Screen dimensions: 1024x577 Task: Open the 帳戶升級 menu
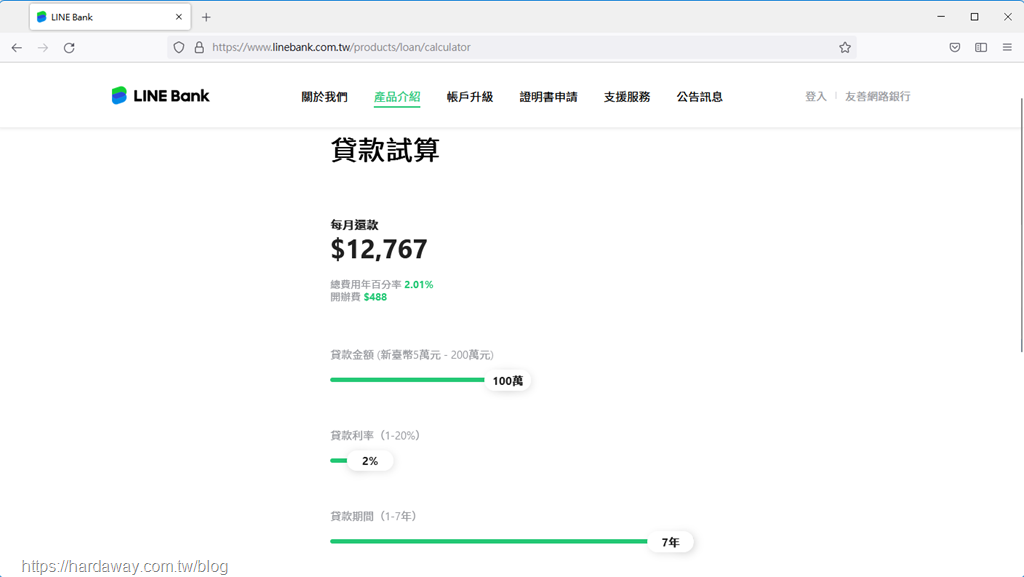(470, 97)
